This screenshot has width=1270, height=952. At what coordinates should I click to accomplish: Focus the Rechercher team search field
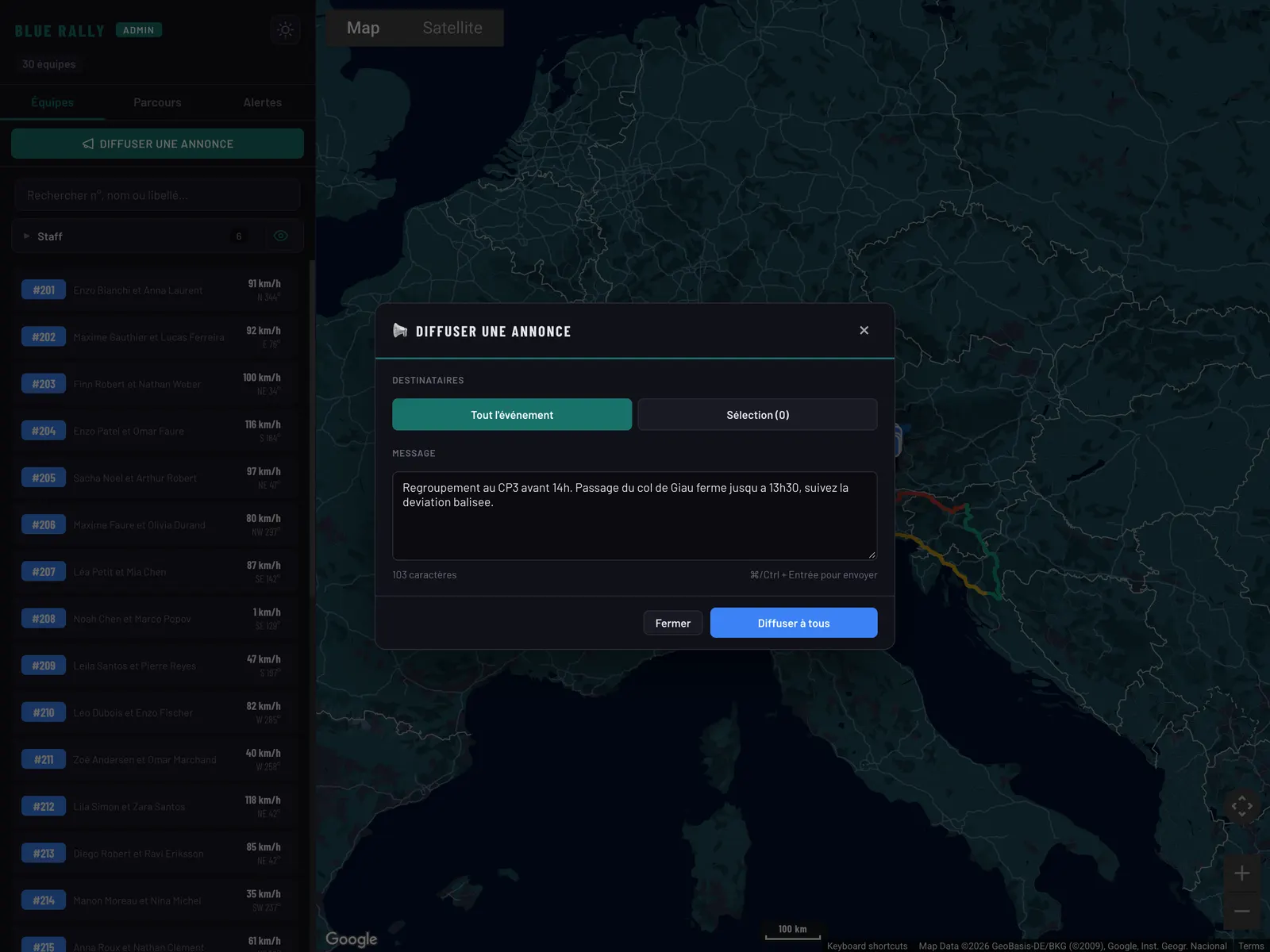pos(157,195)
